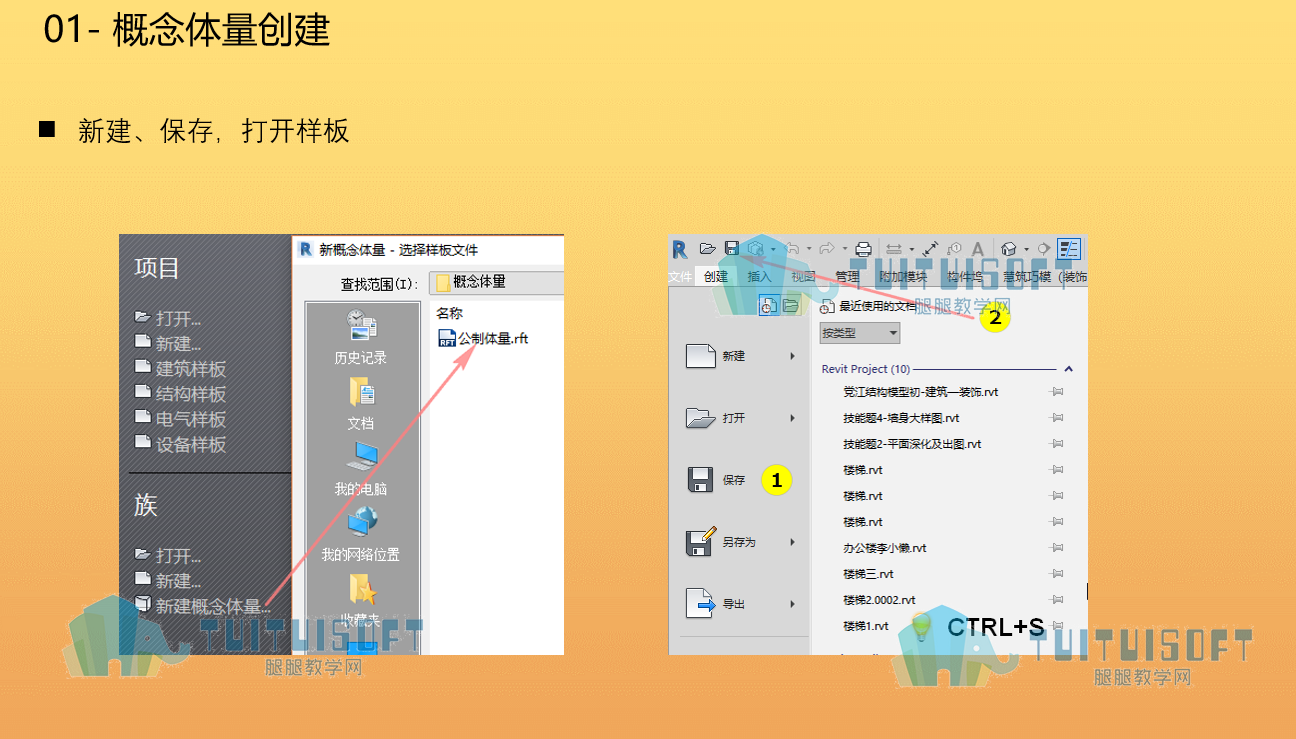Collapse the Revit Project (10) list chevron
Screen dimensions: 1296x739
pyautogui.click(x=1069, y=369)
